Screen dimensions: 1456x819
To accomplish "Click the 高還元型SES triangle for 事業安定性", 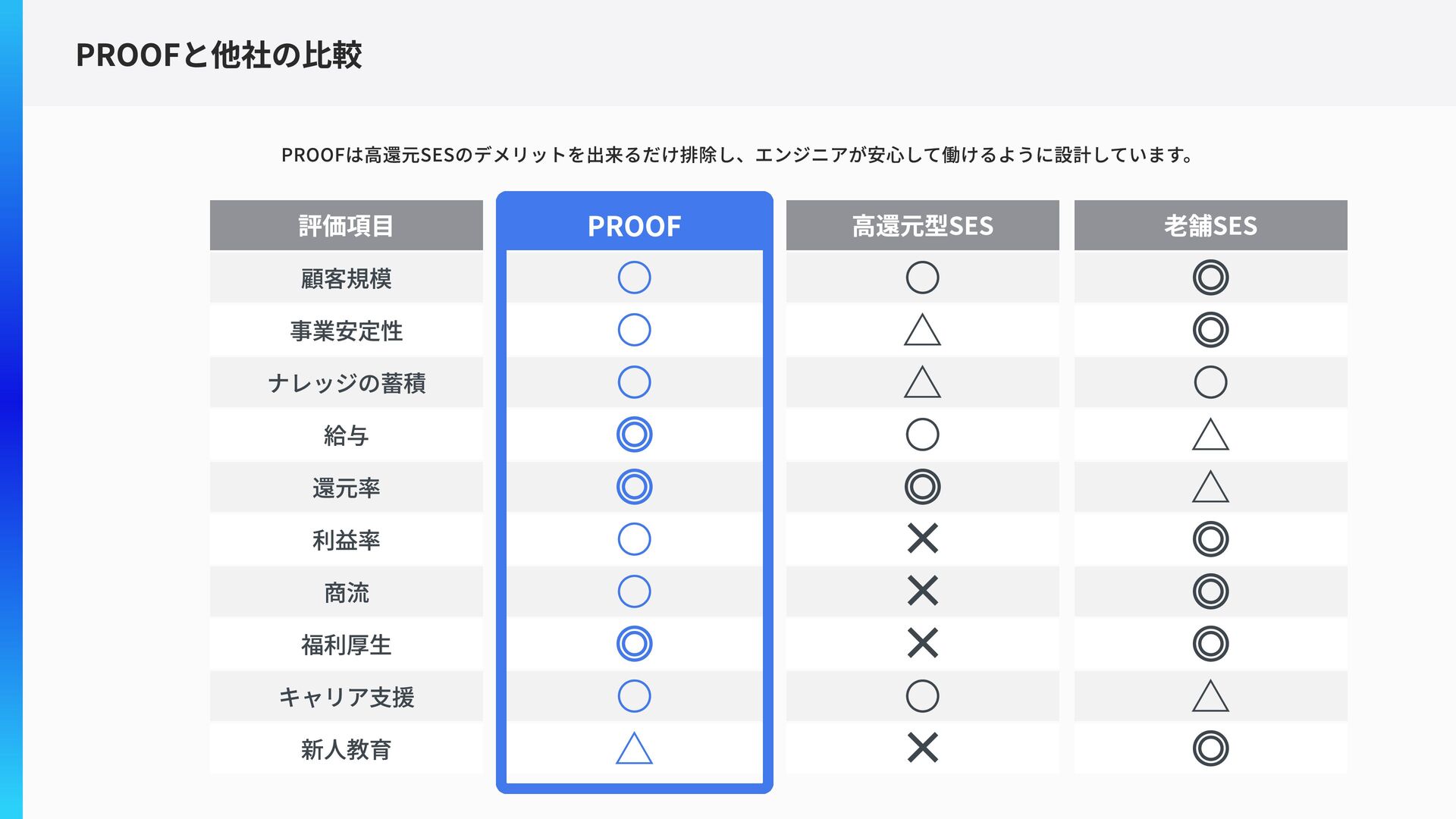I will click(922, 330).
